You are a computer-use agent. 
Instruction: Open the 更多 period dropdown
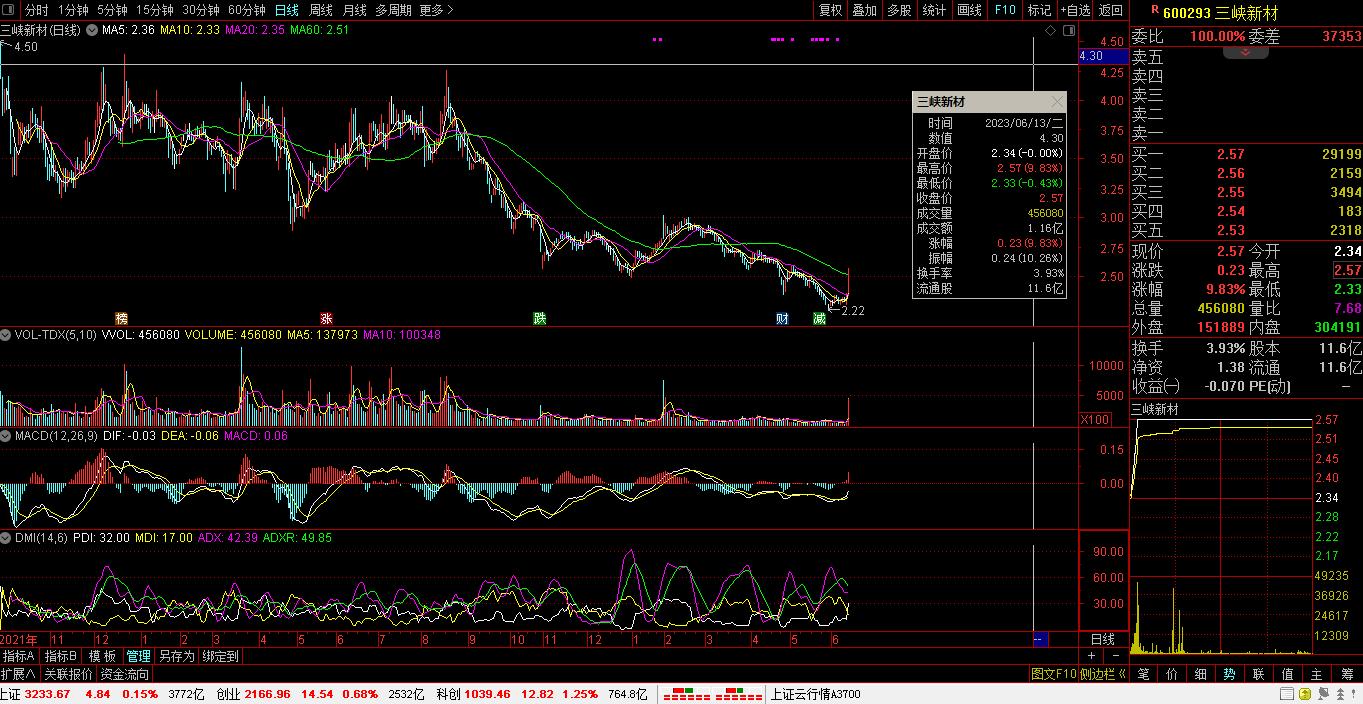pyautogui.click(x=435, y=10)
